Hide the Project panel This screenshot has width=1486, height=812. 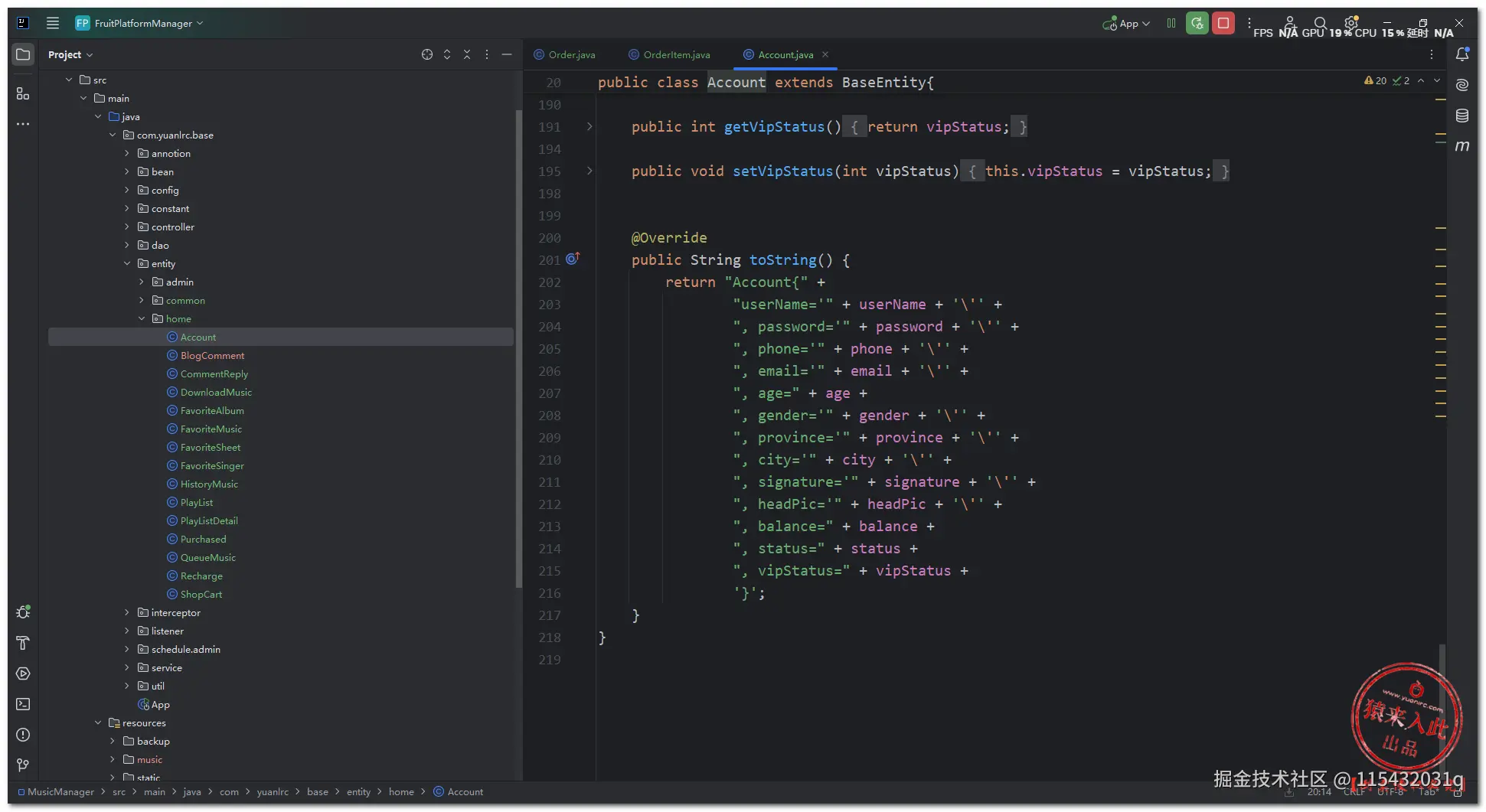coord(507,54)
